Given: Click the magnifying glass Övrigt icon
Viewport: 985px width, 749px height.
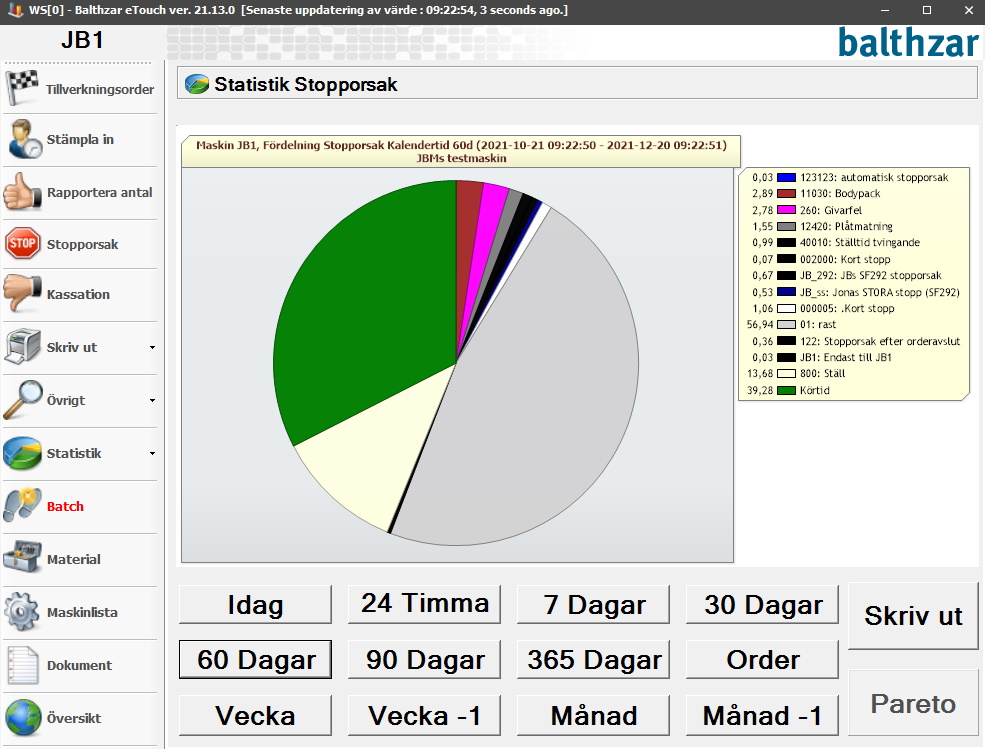Looking at the screenshot, I should 23,400.
